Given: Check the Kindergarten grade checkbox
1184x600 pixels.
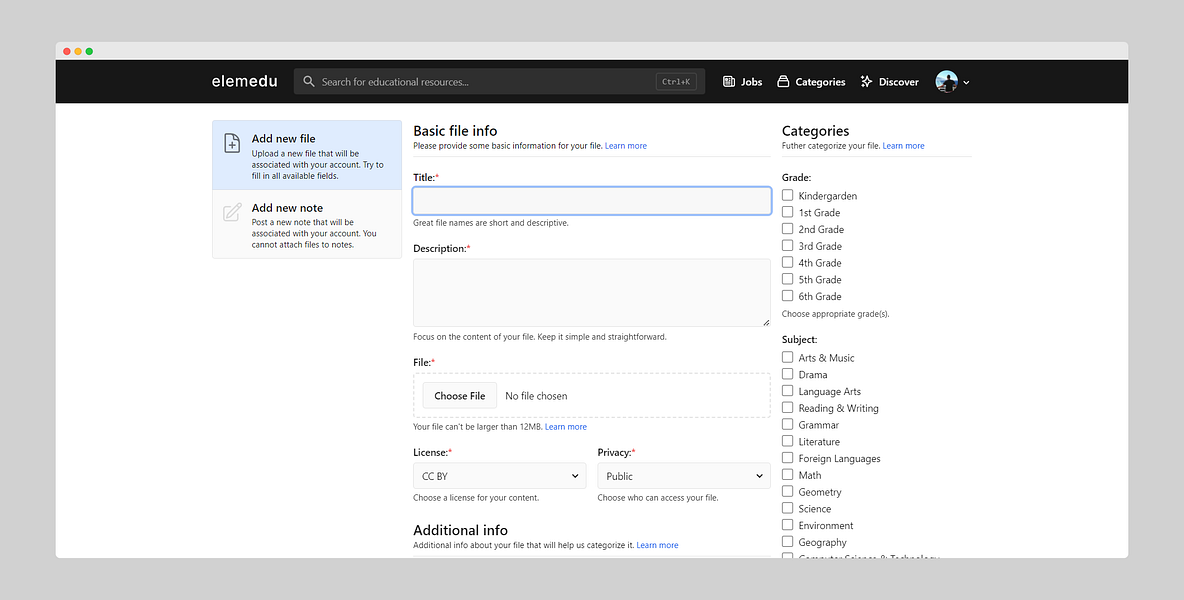Looking at the screenshot, I should (788, 196).
